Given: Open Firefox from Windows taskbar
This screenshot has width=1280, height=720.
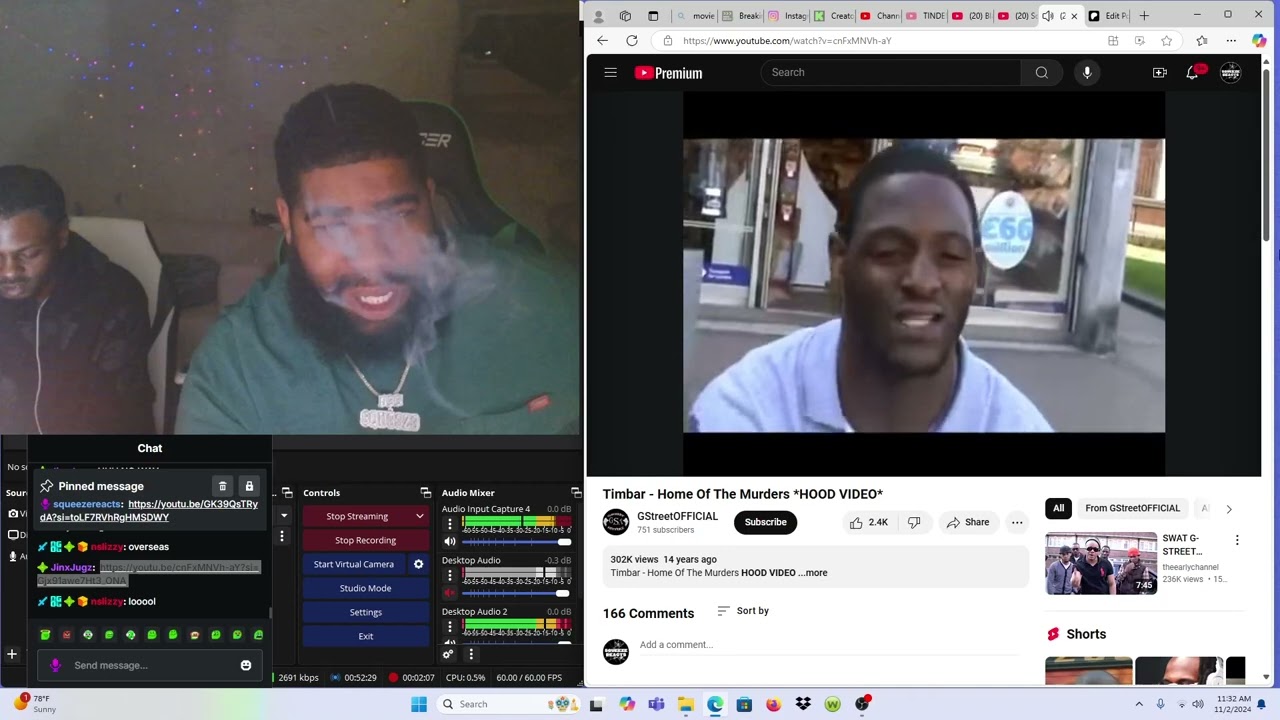Looking at the screenshot, I should (x=773, y=704).
